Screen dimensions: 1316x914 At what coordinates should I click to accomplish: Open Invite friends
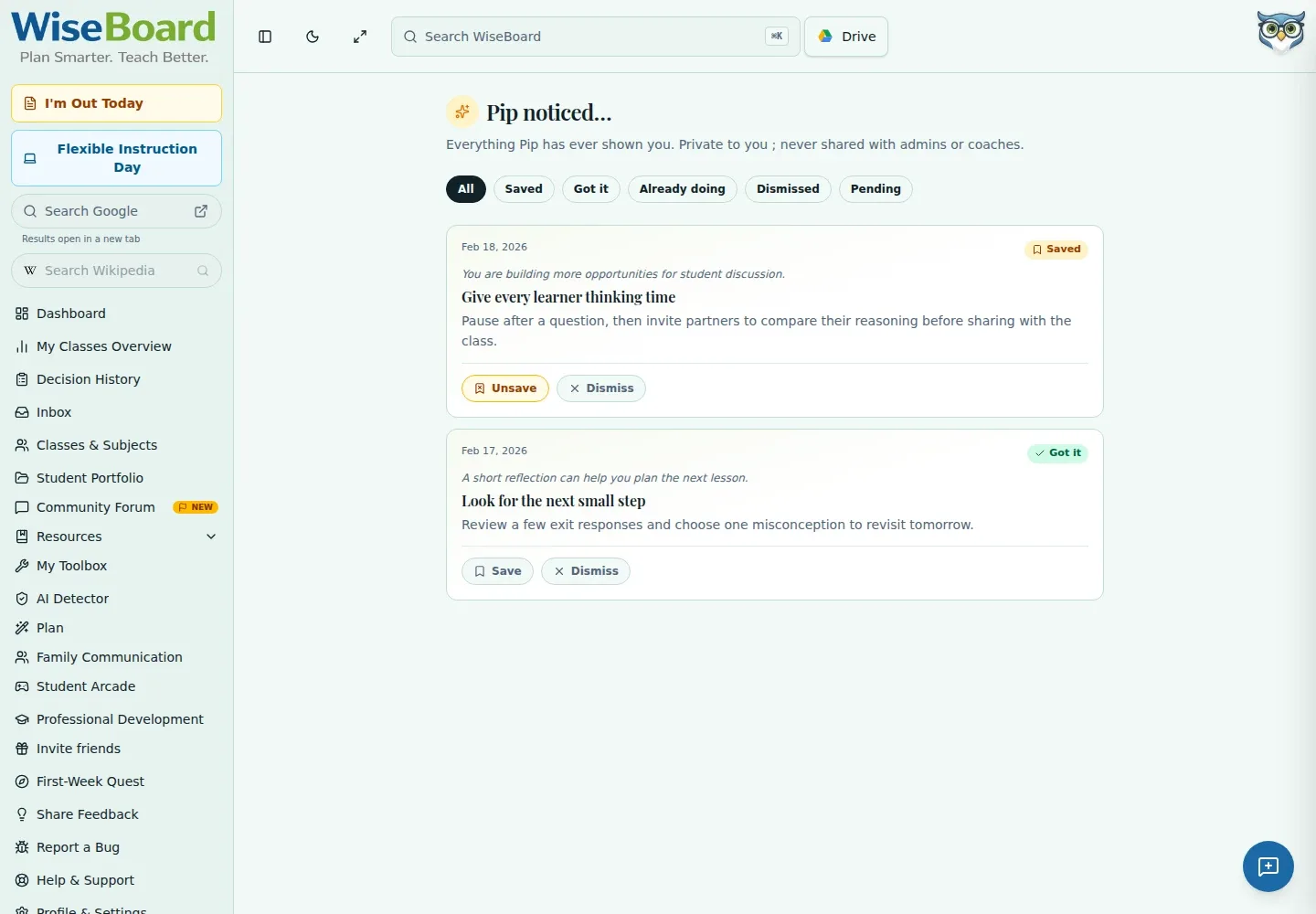(x=116, y=749)
